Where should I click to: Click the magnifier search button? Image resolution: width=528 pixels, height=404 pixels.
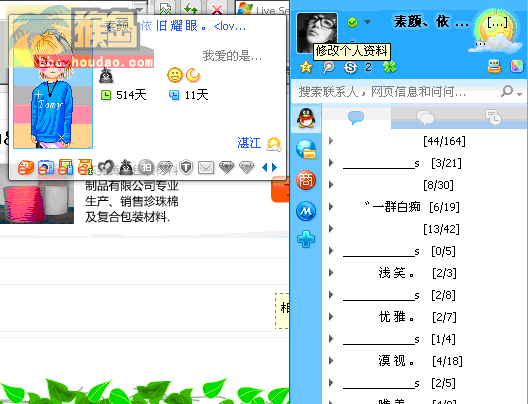(x=507, y=91)
